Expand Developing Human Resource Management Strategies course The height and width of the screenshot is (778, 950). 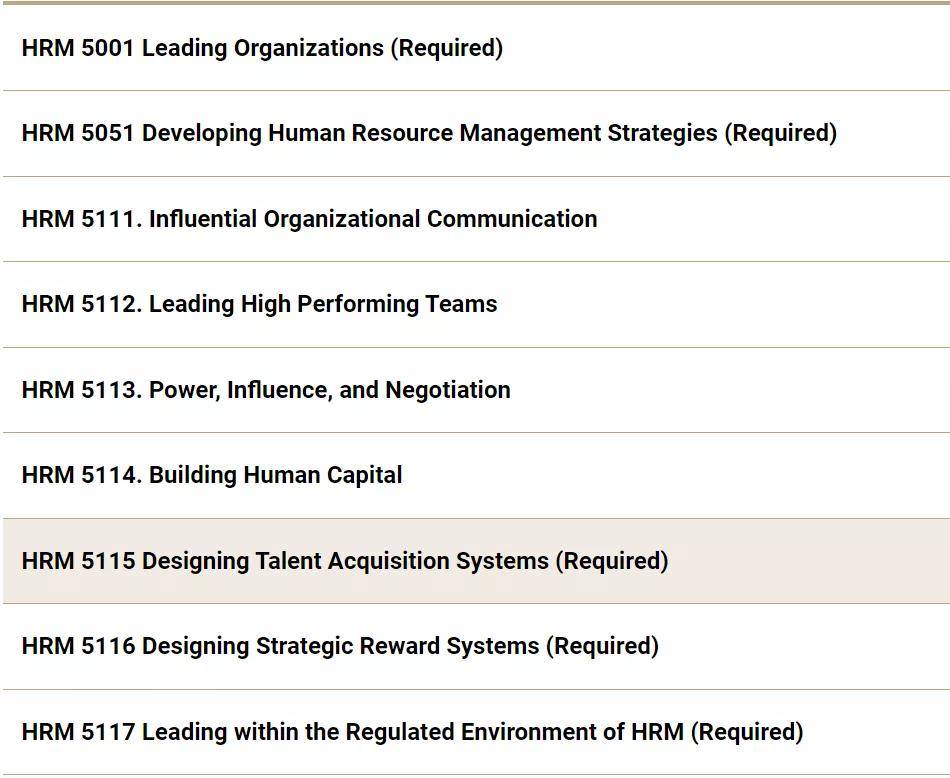(476, 134)
